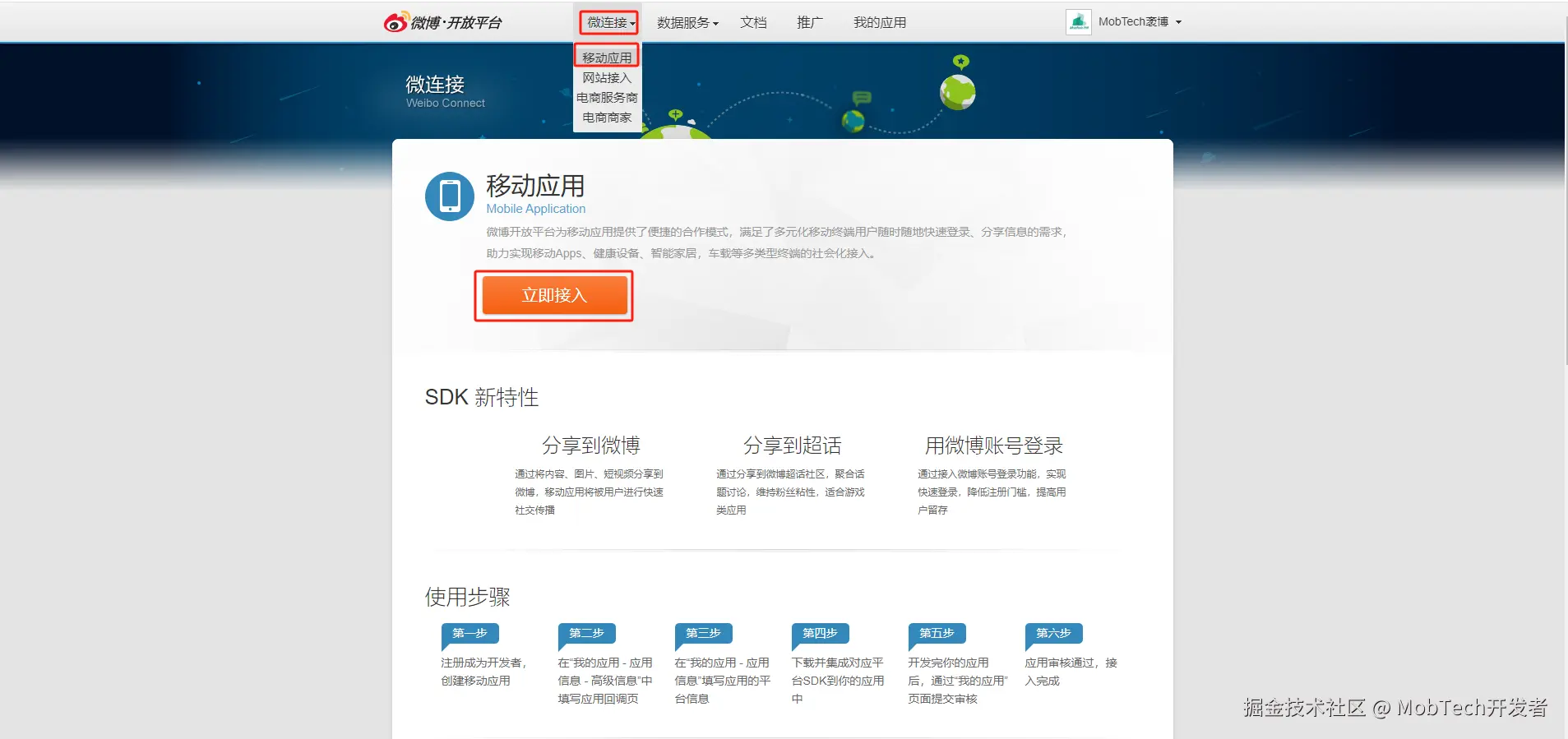Image resolution: width=1568 pixels, height=739 pixels.
Task: Select 电商服务商 from the dropdown list
Action: pyautogui.click(x=607, y=98)
